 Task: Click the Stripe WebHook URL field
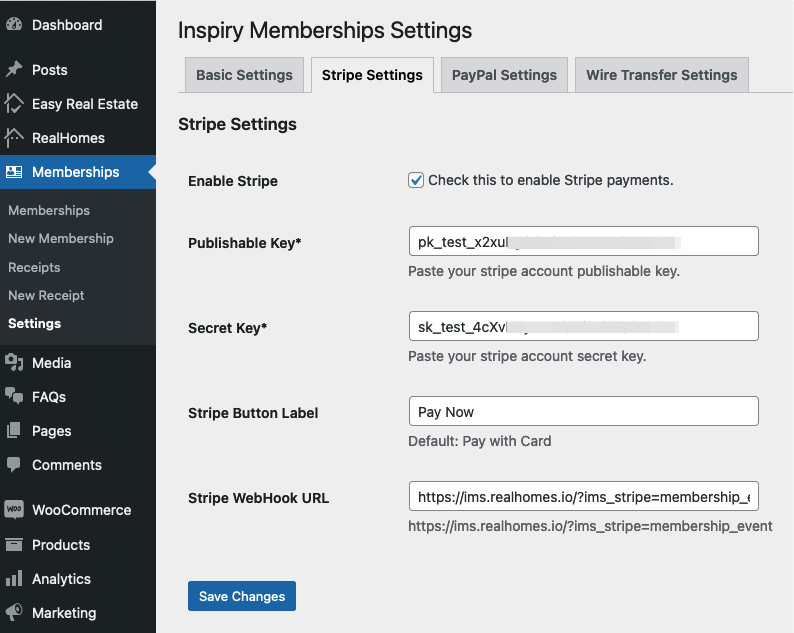(x=583, y=496)
